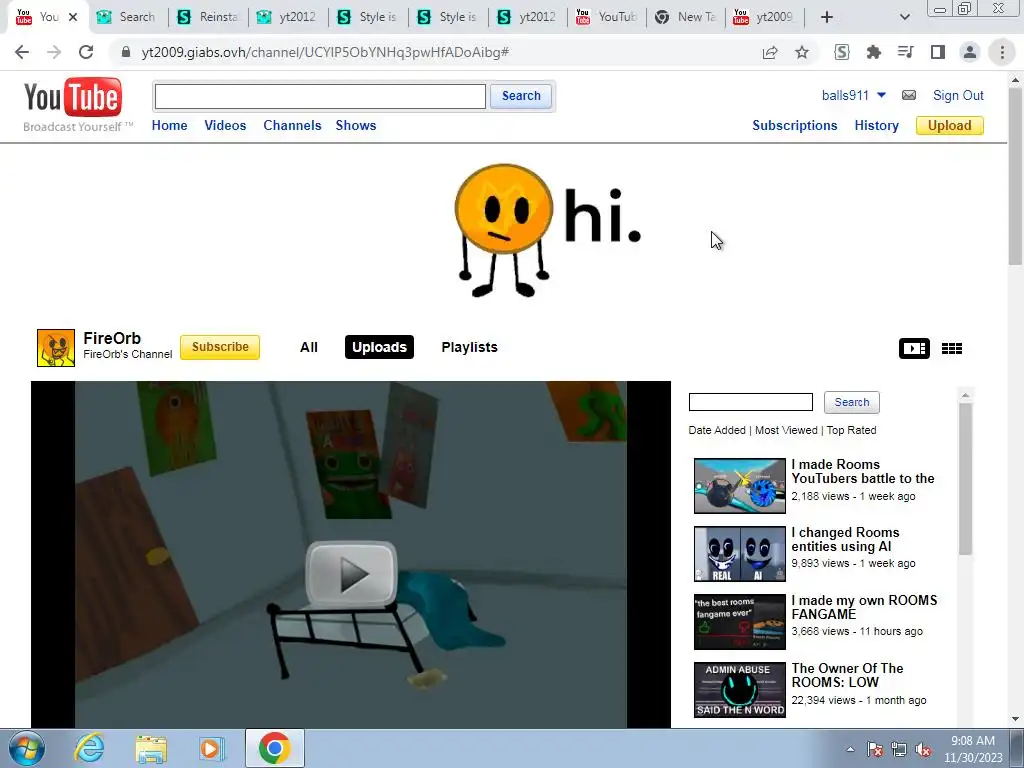The image size is (1024, 768).
Task: Switch to player view layout icon
Action: pos(914,348)
